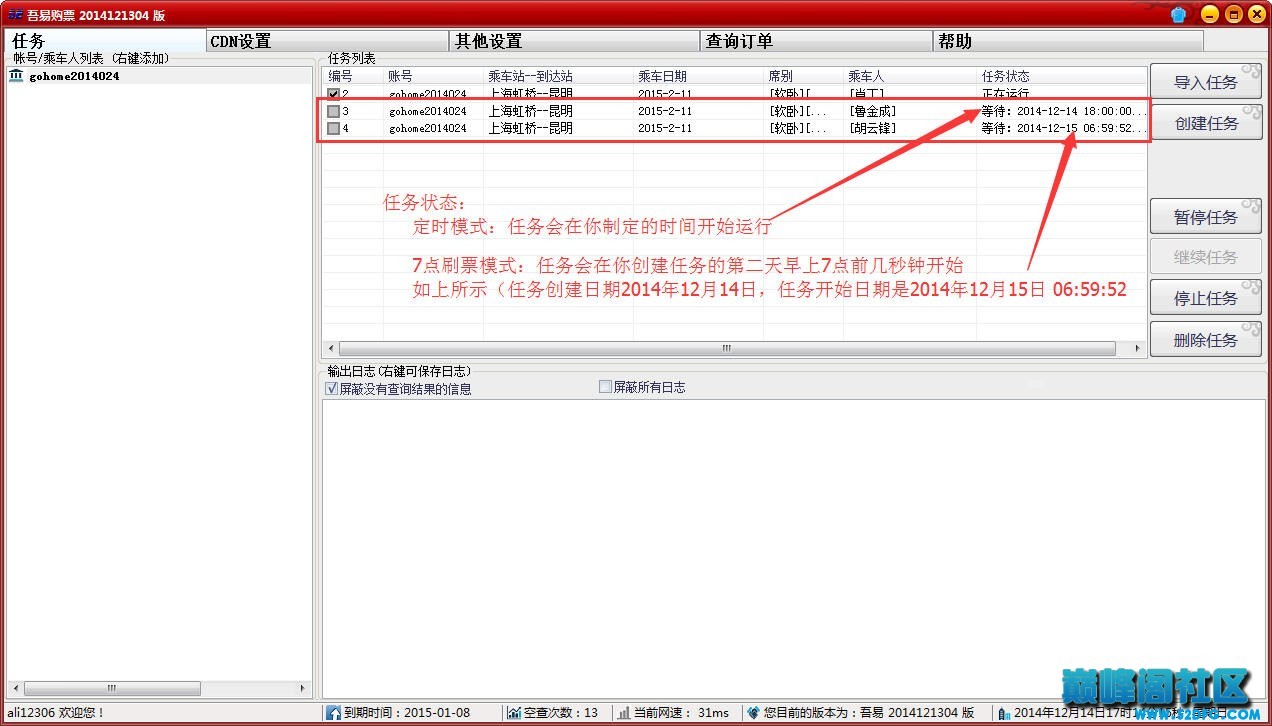Enable the 屏蔽所有日志 checkbox

tap(605, 387)
